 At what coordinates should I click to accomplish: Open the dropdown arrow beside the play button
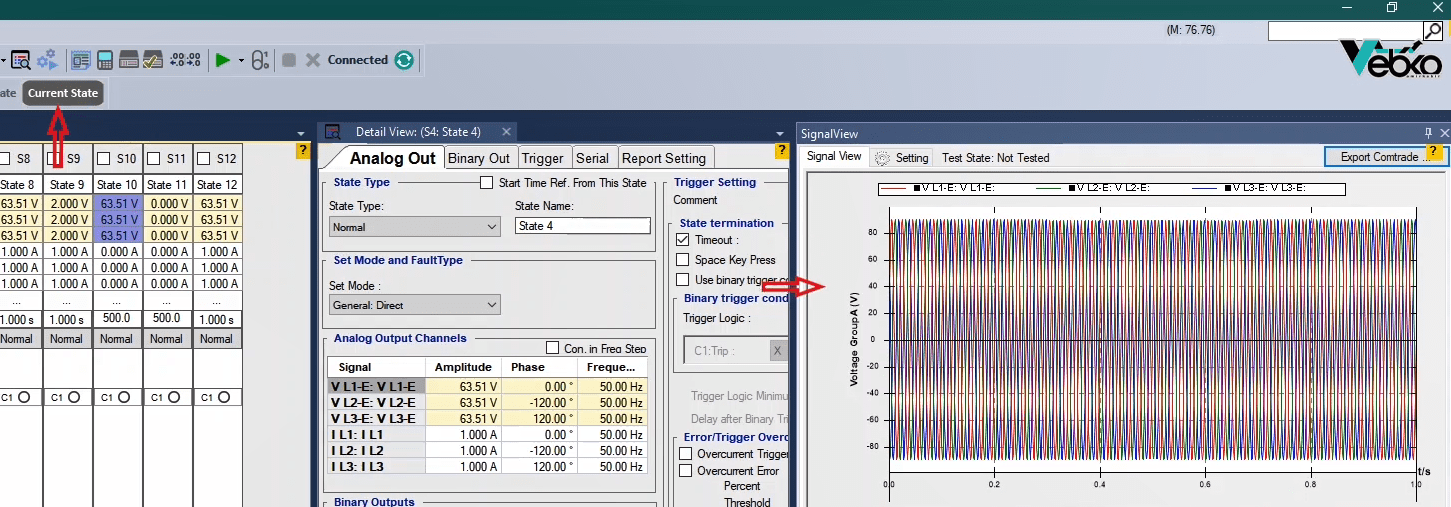click(241, 61)
